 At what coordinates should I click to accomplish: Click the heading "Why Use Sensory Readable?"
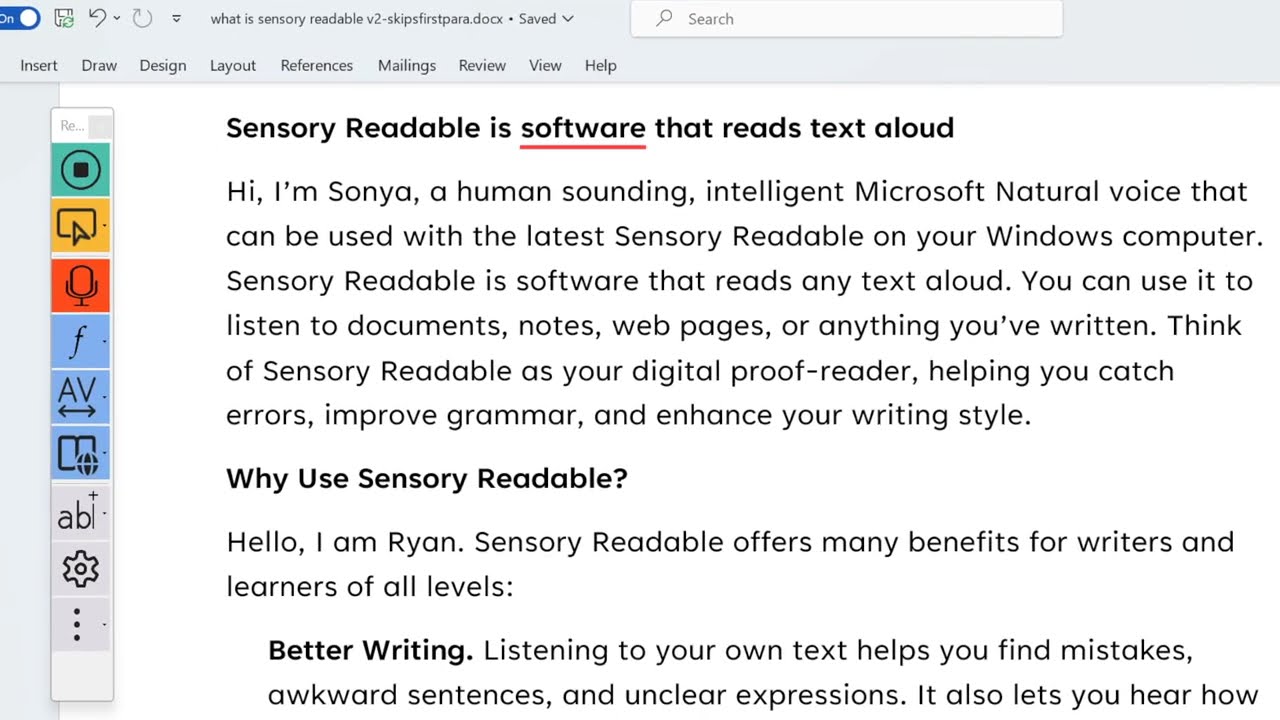[x=427, y=478]
